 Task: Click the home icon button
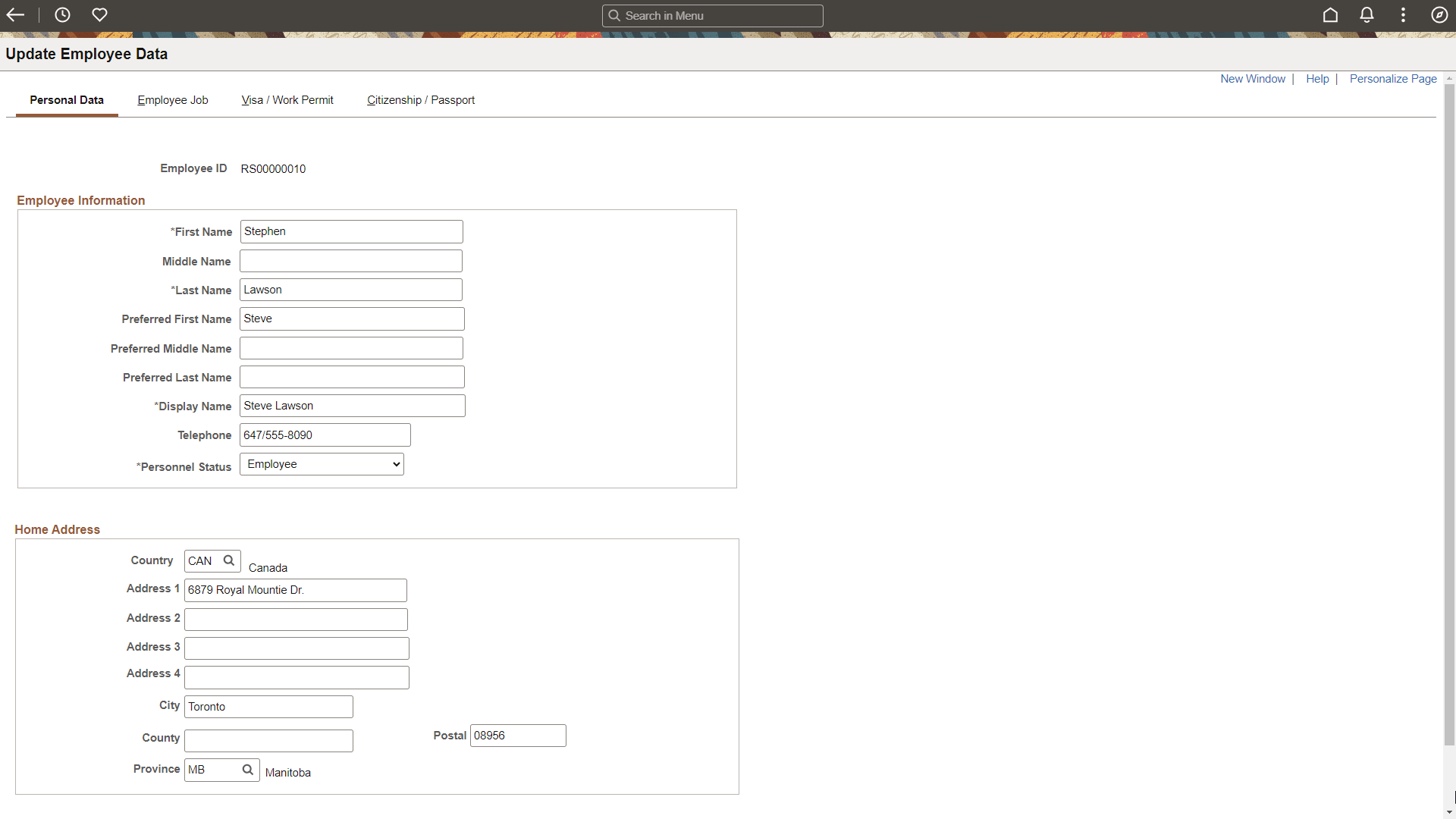pyautogui.click(x=1331, y=15)
